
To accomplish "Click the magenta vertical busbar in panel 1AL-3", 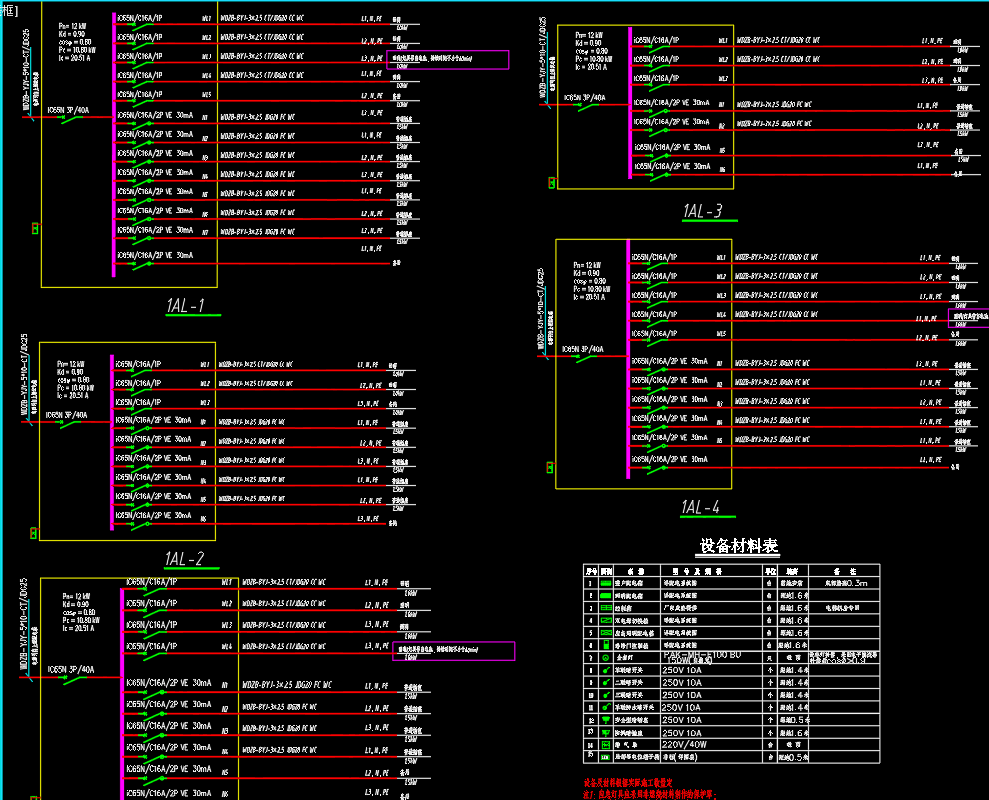I will [630, 108].
